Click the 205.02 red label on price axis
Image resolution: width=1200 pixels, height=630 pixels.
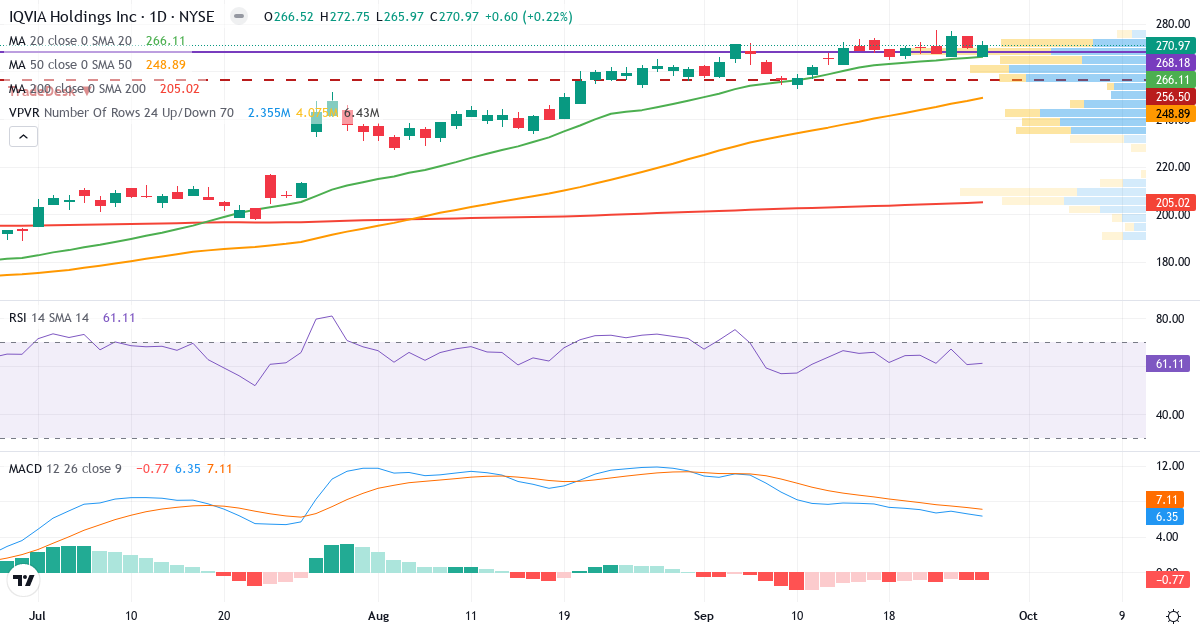tap(1172, 202)
